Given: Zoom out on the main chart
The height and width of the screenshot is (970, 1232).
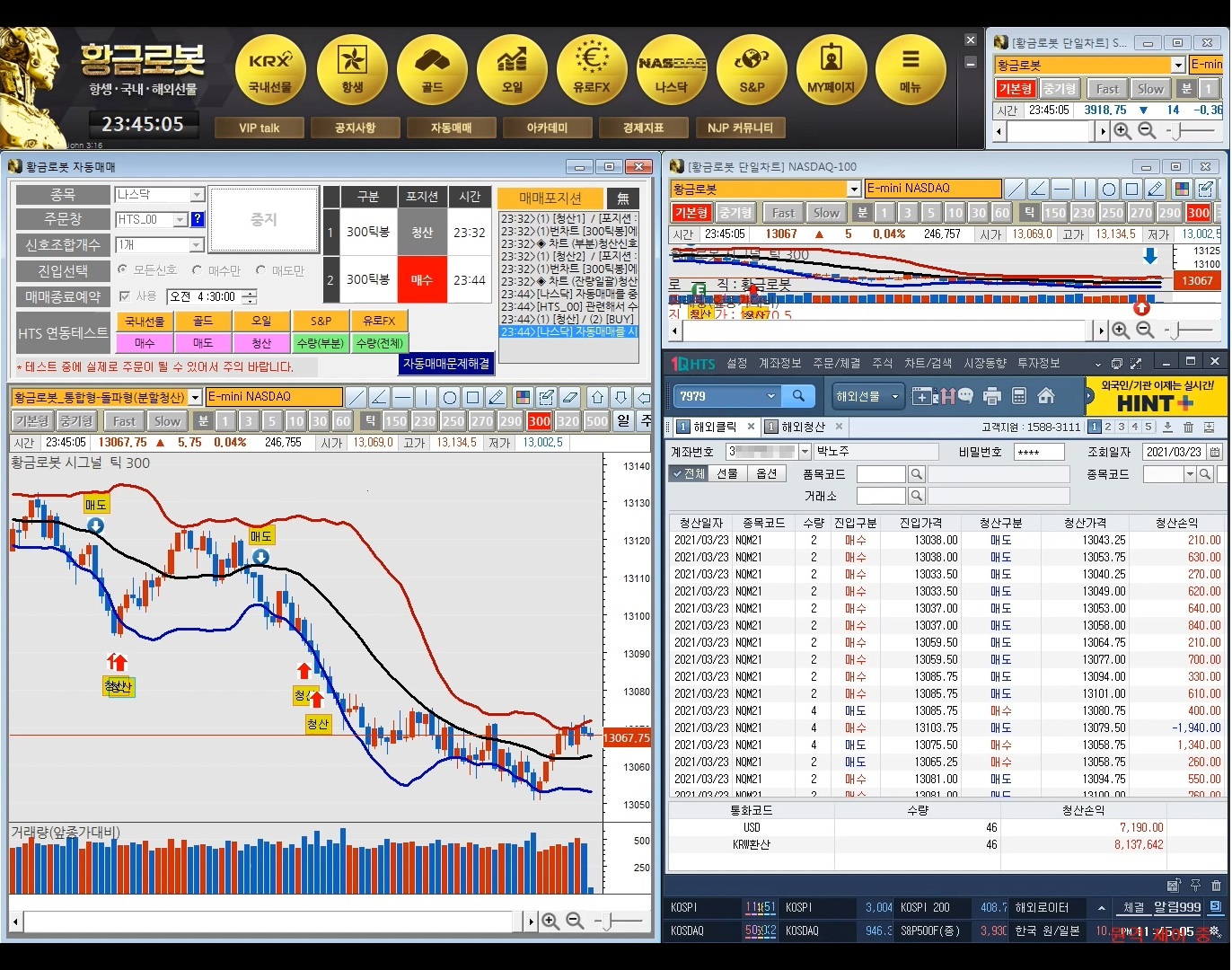Looking at the screenshot, I should (575, 921).
